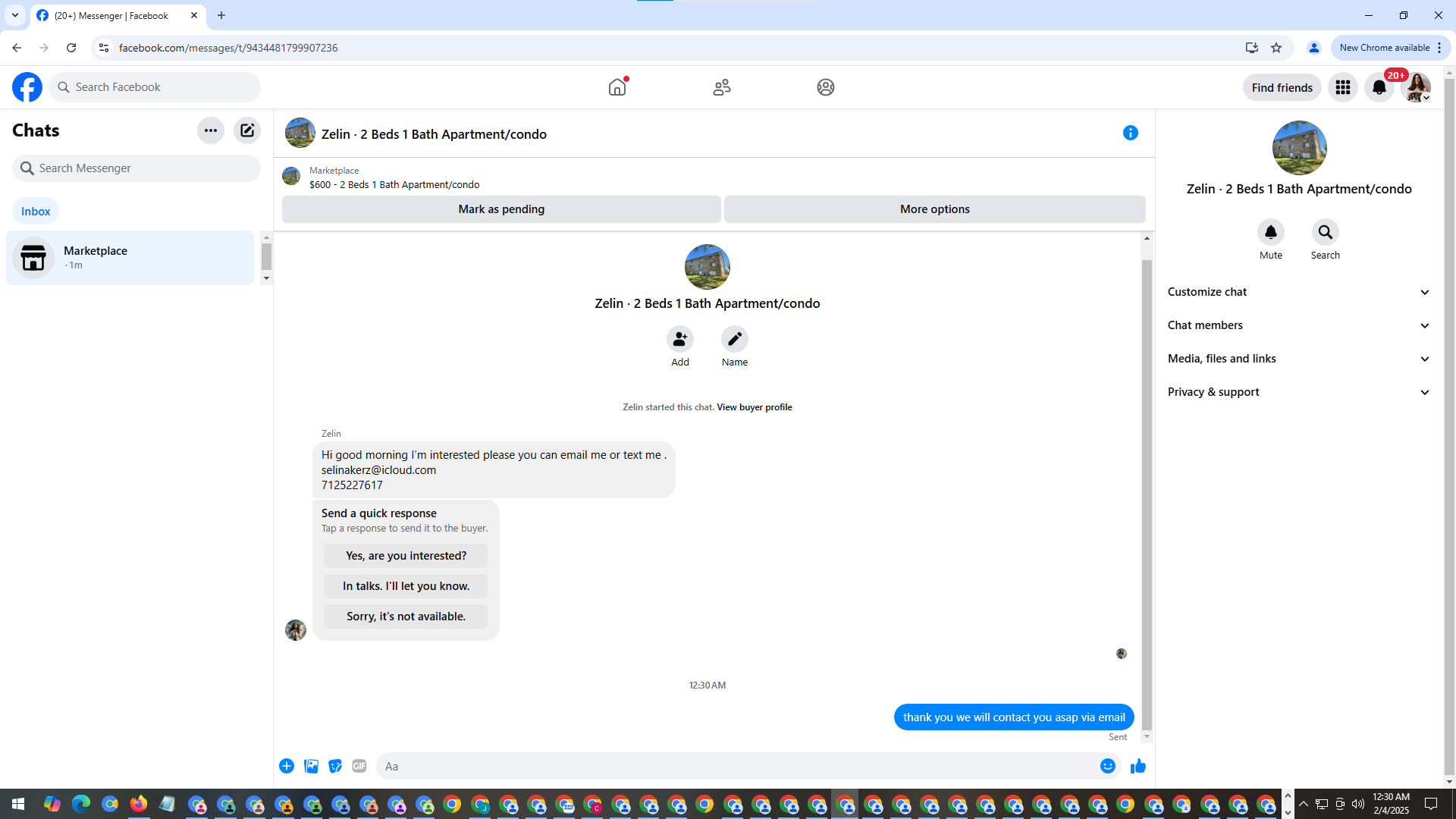Expand Media, files and links section
Viewport: 1456px width, 819px height.
coord(1299,359)
